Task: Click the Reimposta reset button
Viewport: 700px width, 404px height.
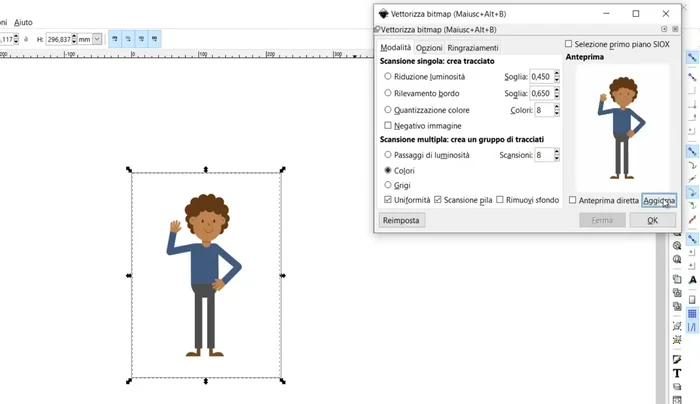Action: pos(401,220)
